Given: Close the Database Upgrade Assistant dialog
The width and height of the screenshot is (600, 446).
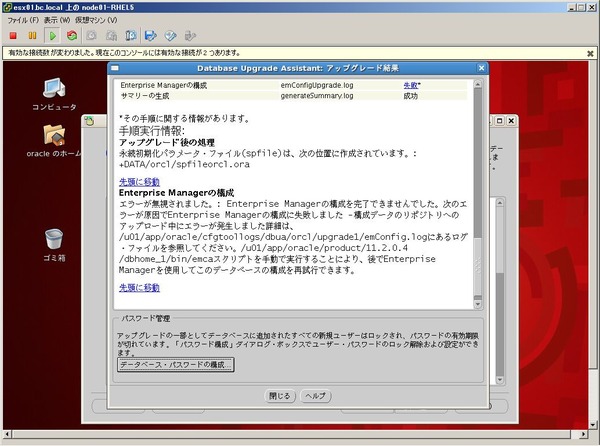Looking at the screenshot, I should [x=481, y=68].
